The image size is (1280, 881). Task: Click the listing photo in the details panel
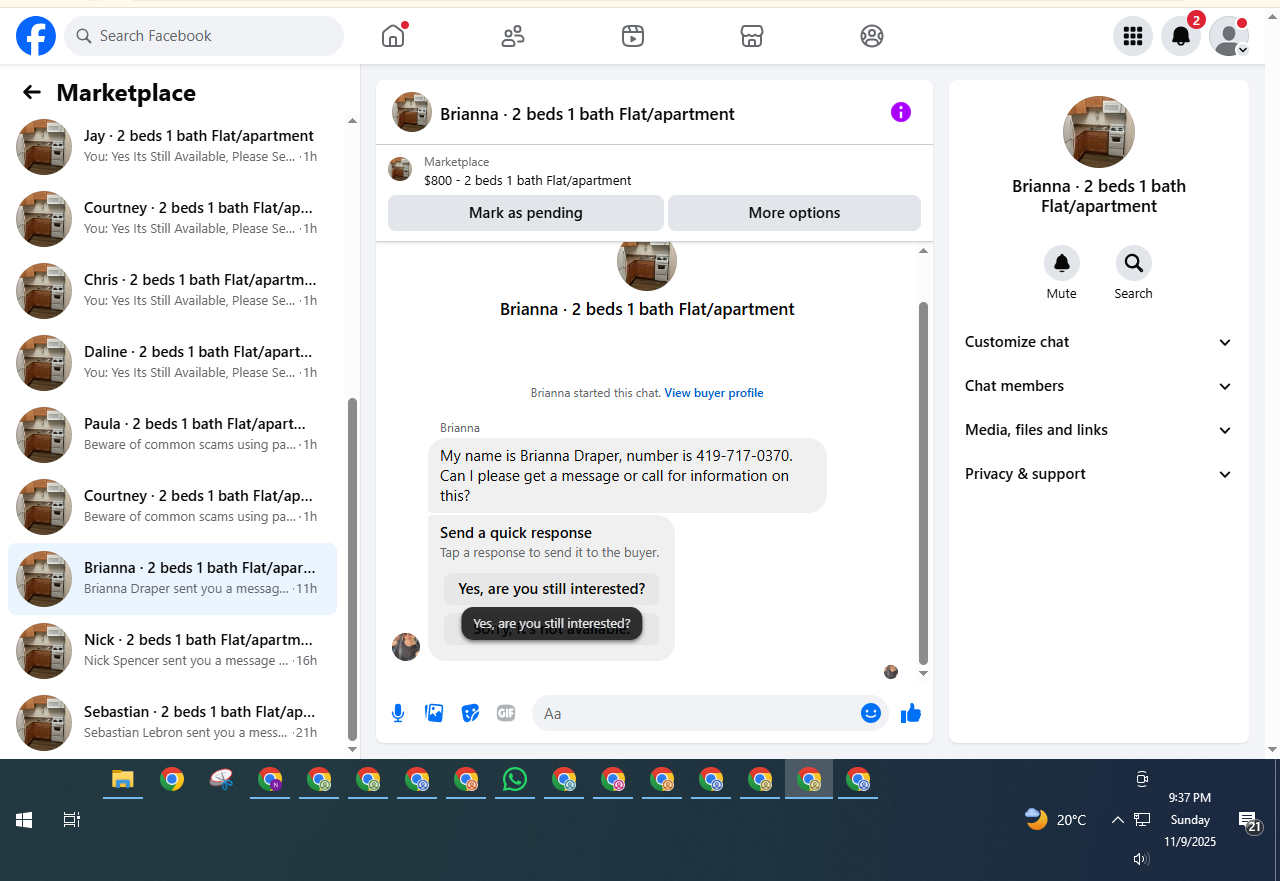click(x=1099, y=132)
